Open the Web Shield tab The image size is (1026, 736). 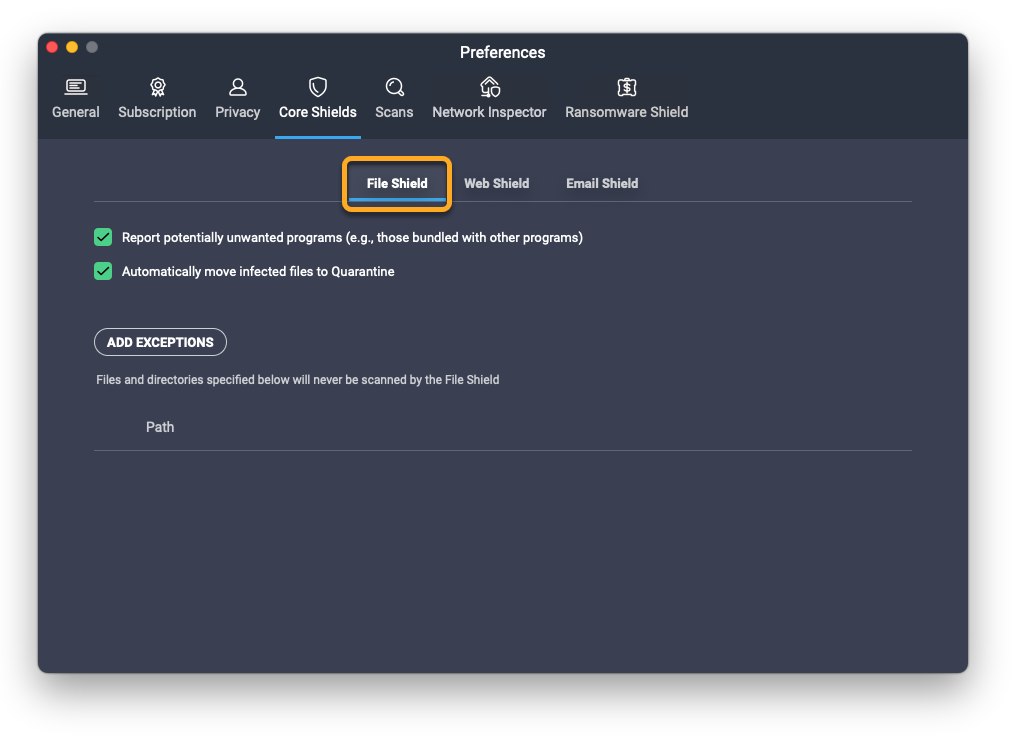496,183
